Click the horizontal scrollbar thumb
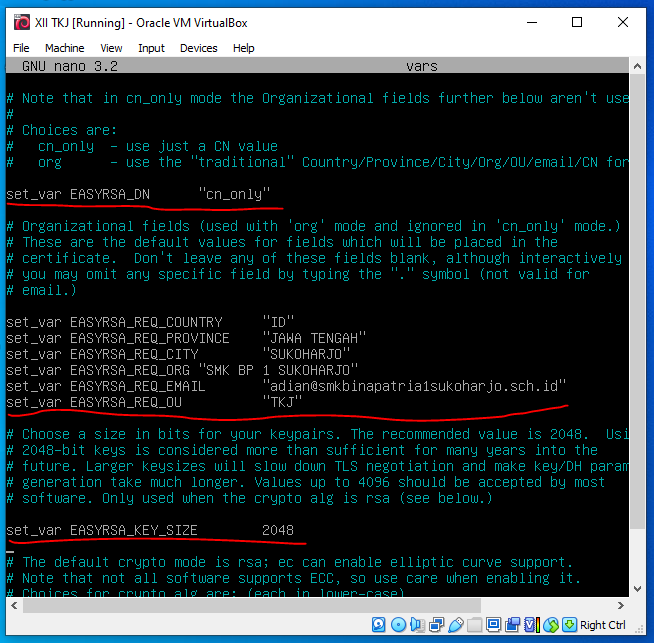This screenshot has height=643, width=654. (252, 605)
